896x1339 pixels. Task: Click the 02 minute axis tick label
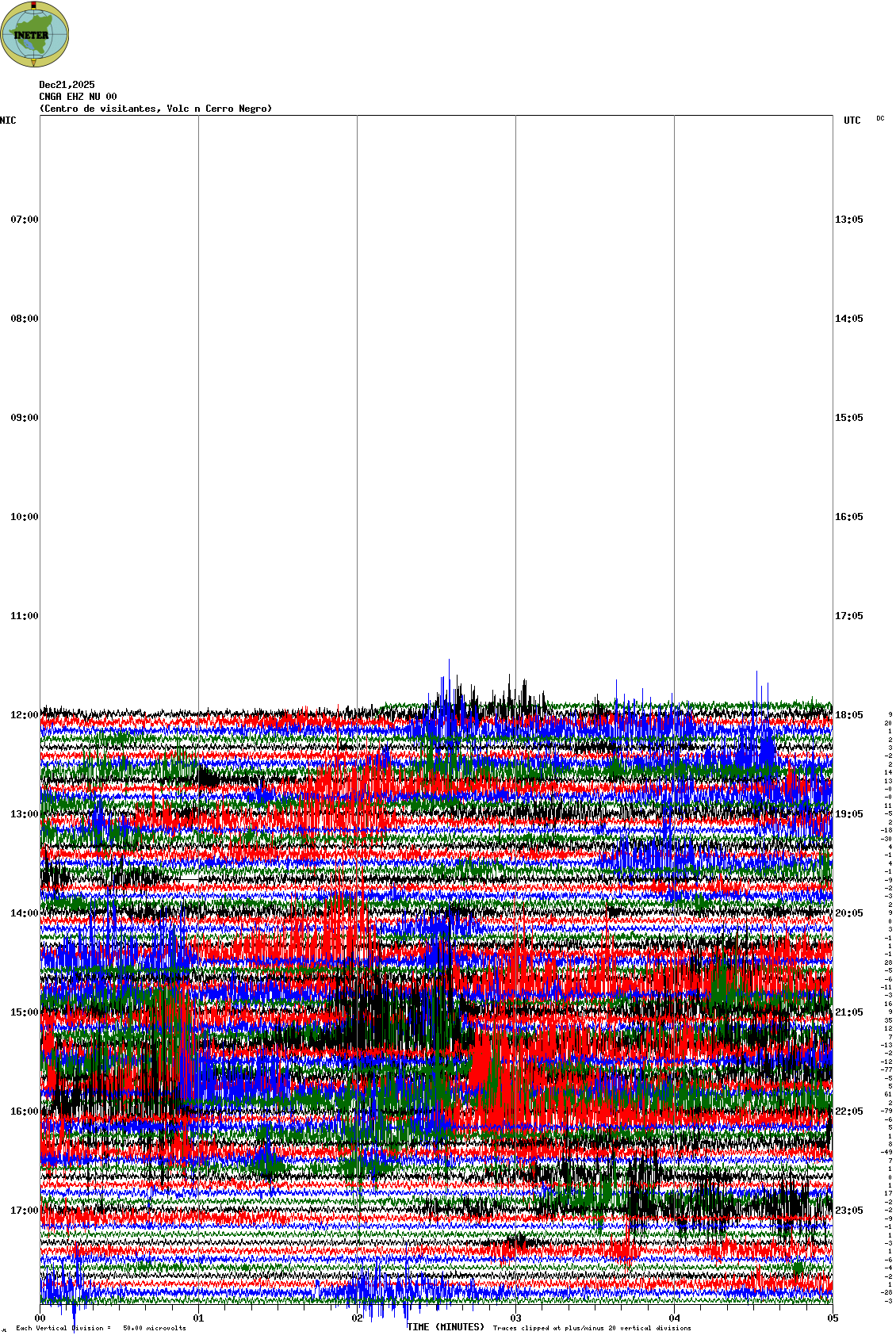[358, 1318]
